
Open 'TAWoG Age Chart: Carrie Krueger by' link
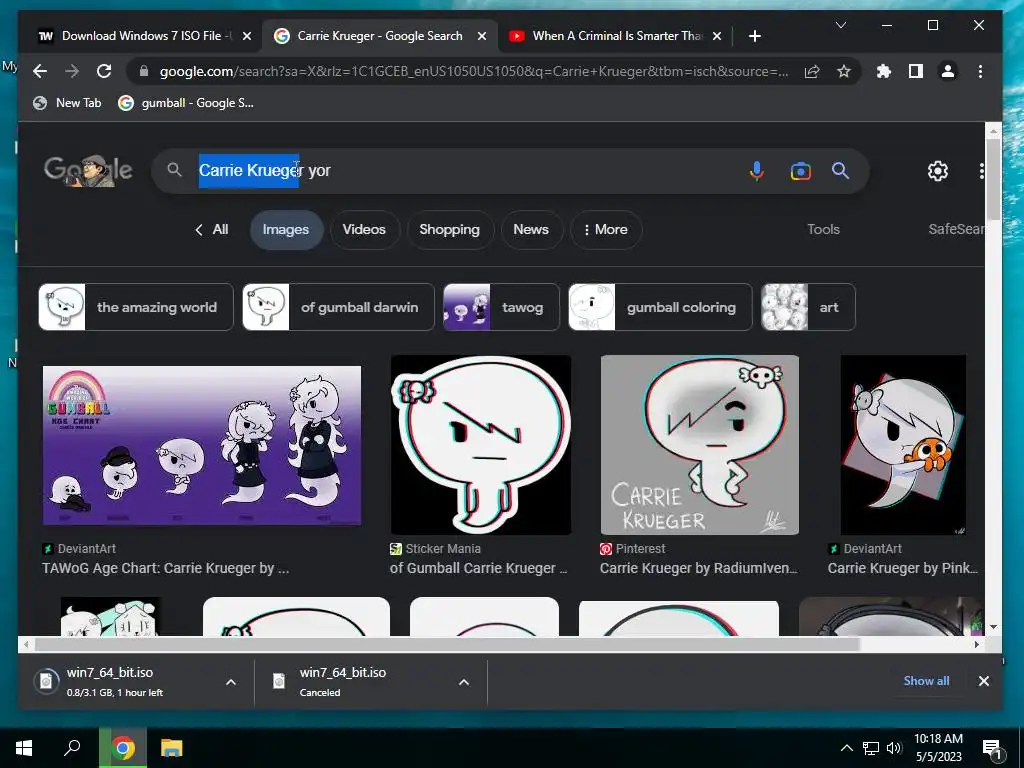[x=165, y=568]
